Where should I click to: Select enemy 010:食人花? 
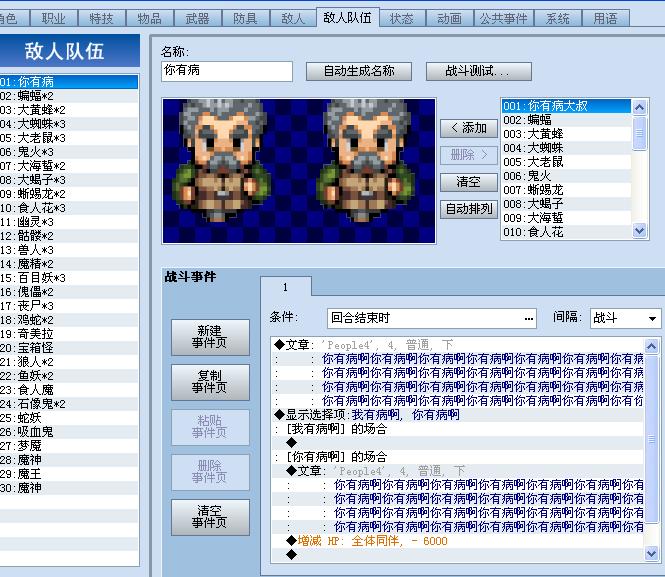pyautogui.click(x=566, y=232)
